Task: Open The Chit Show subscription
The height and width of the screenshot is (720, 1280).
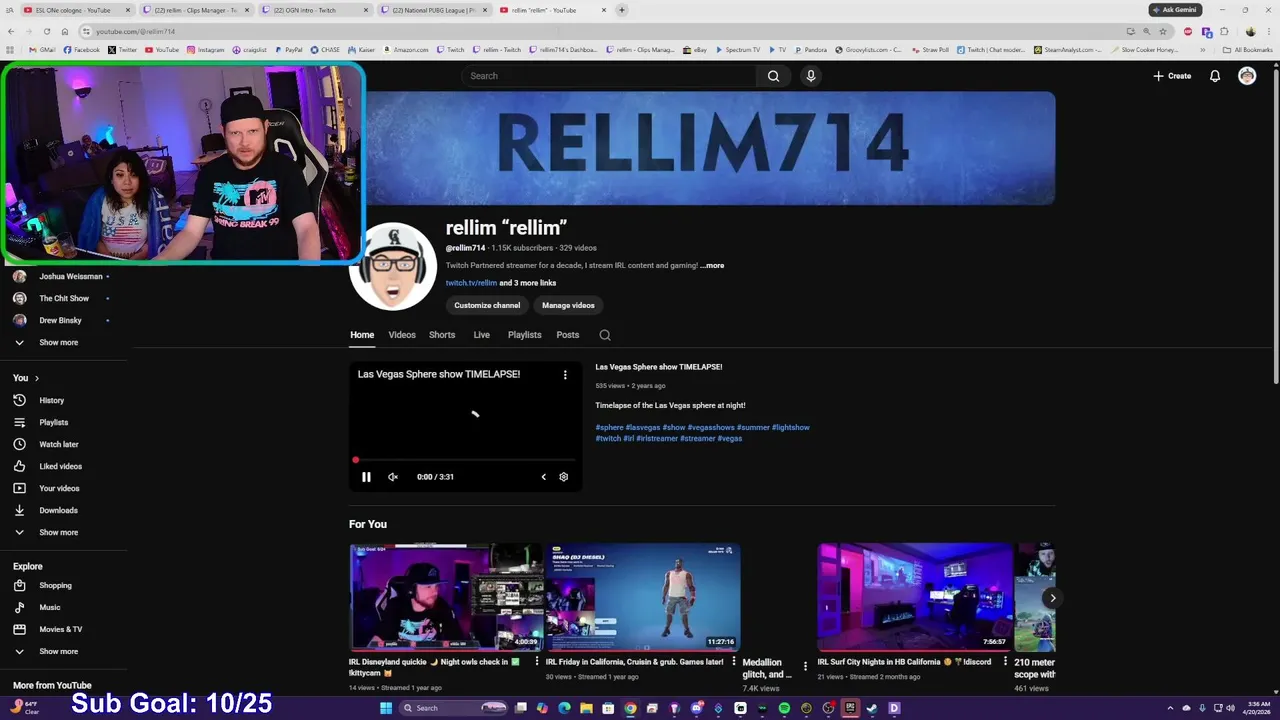Action: click(x=64, y=298)
